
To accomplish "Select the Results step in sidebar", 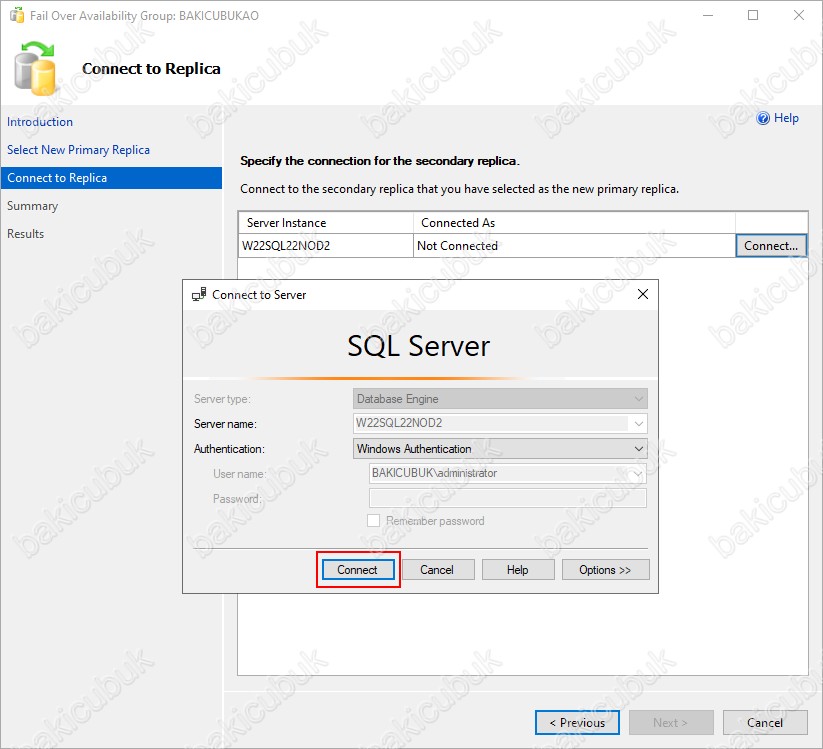I will click(x=26, y=234).
